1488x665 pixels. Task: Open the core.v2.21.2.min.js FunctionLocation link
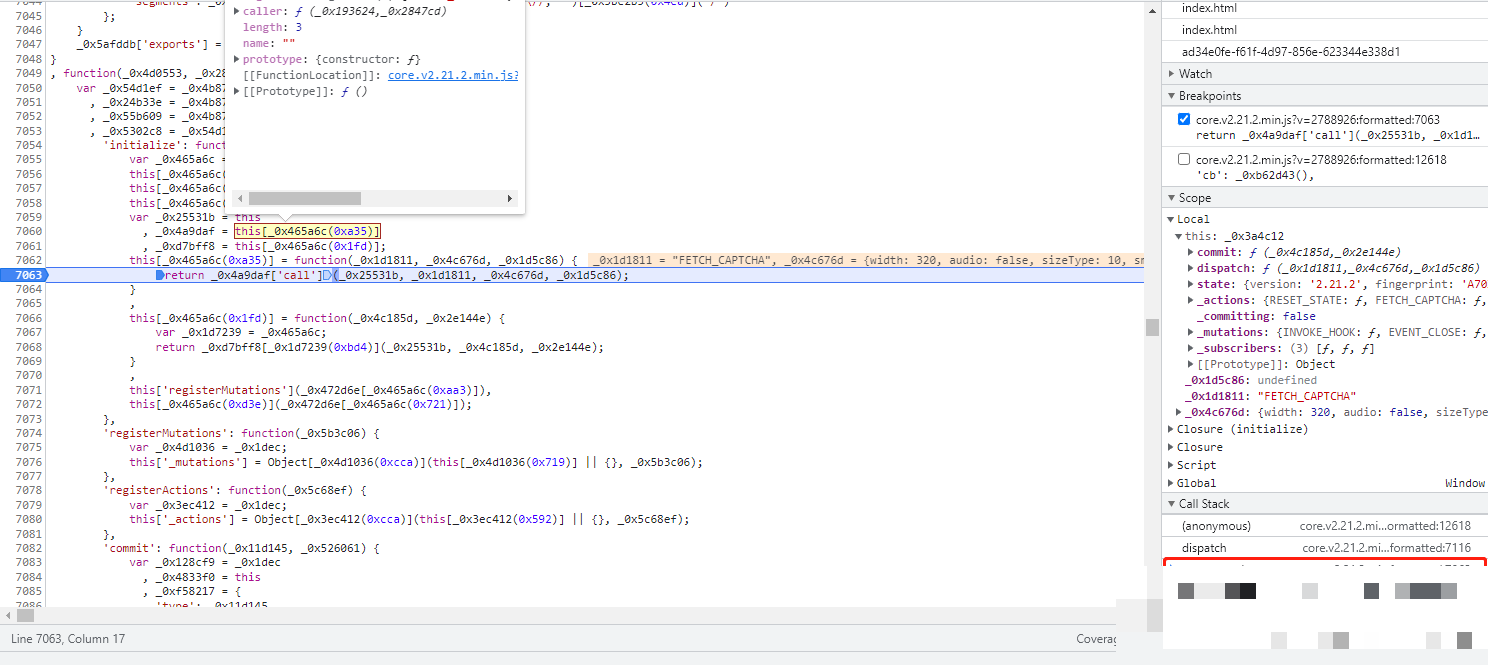pos(452,76)
